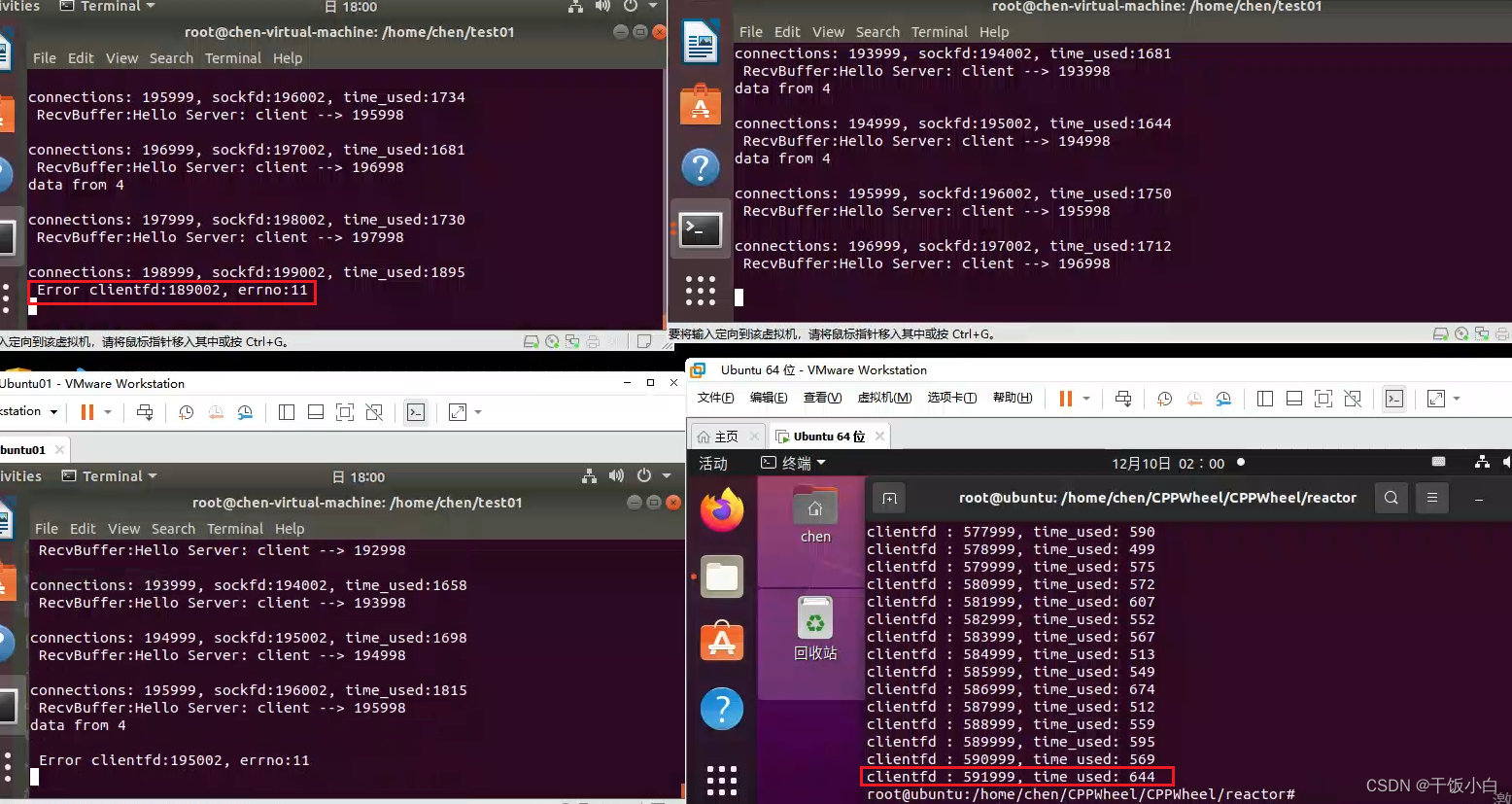Toggle thumbnail bar in Ubuntu 64 位 window
1512x804 pixels.
point(1294,399)
